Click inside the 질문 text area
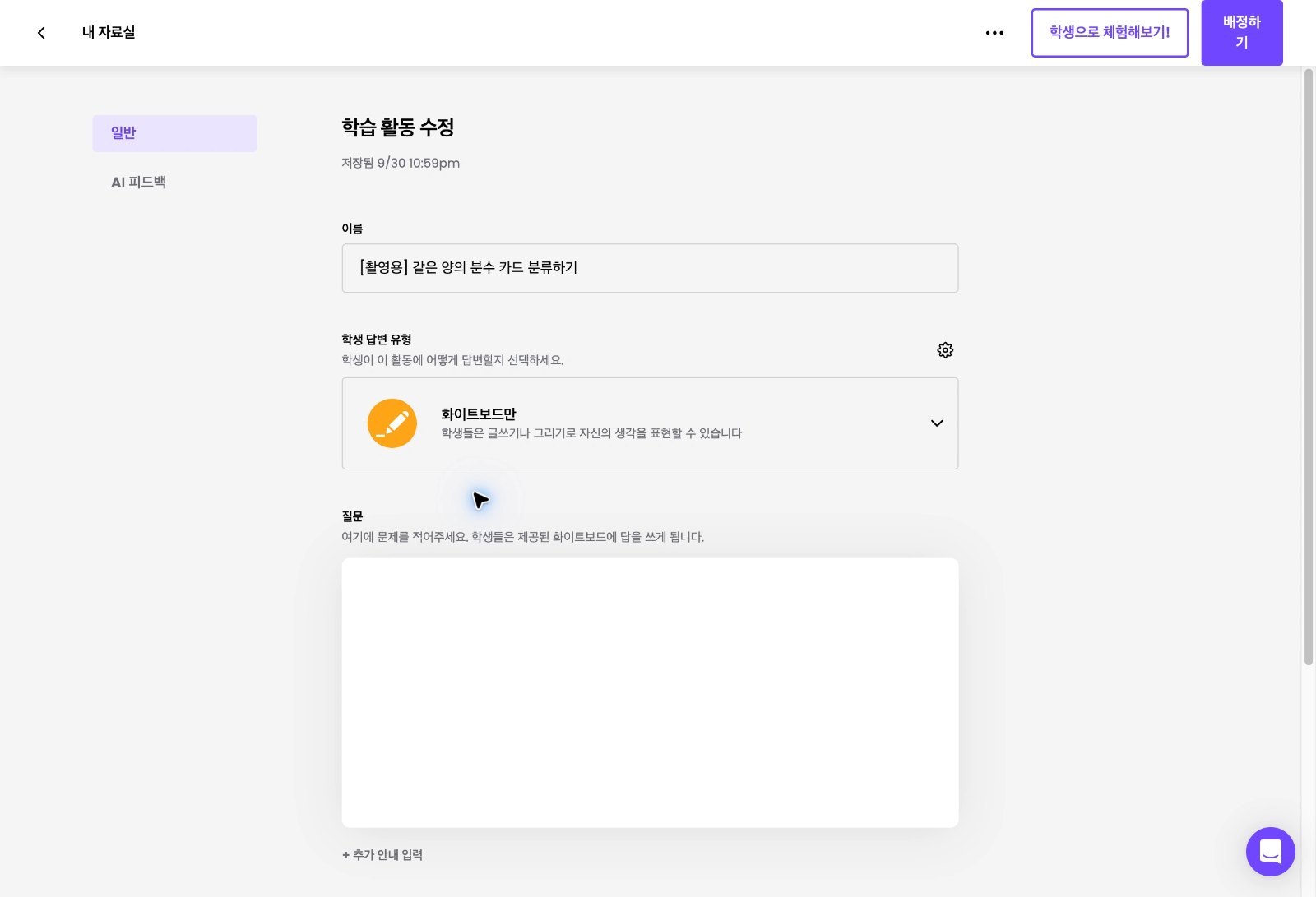Viewport: 1316px width, 897px height. [650, 693]
